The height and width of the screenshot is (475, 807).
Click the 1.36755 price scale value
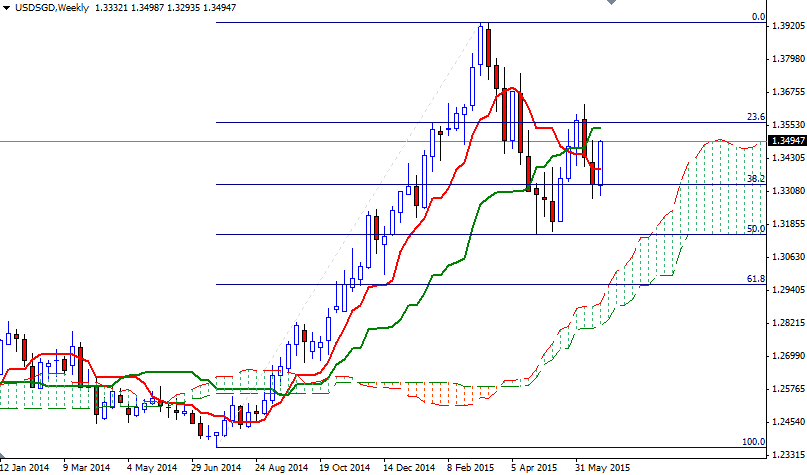[x=788, y=92]
